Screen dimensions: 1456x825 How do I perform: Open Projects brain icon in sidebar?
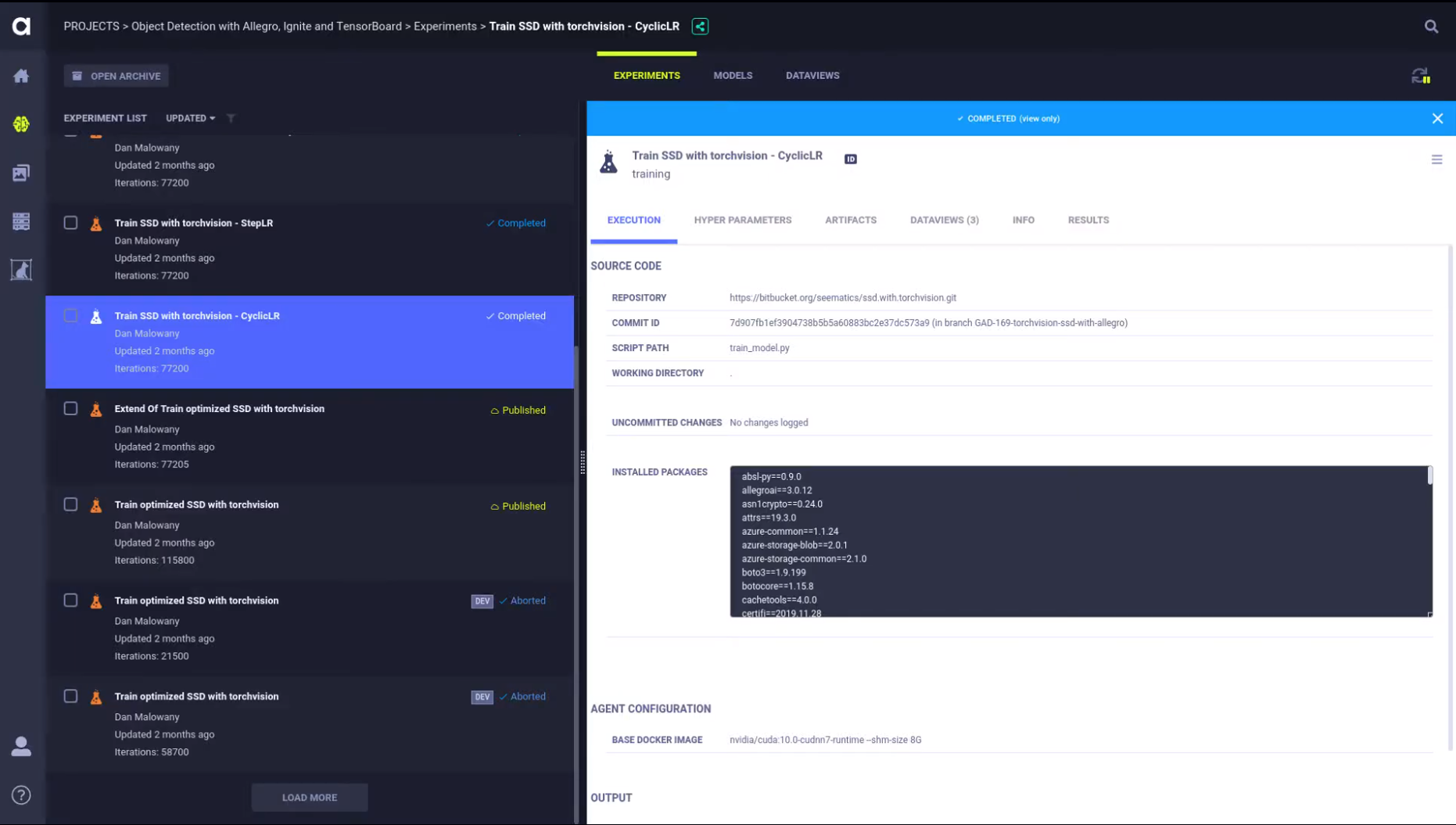point(21,124)
